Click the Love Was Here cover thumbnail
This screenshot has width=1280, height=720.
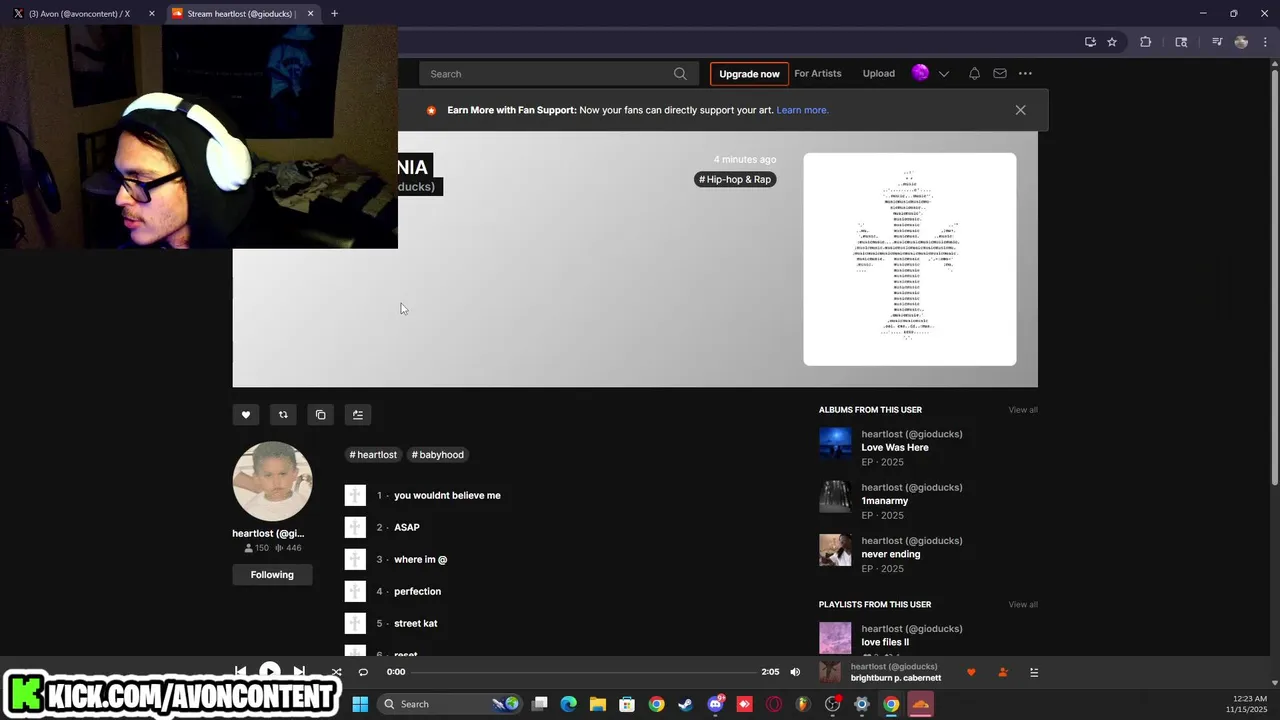click(835, 444)
